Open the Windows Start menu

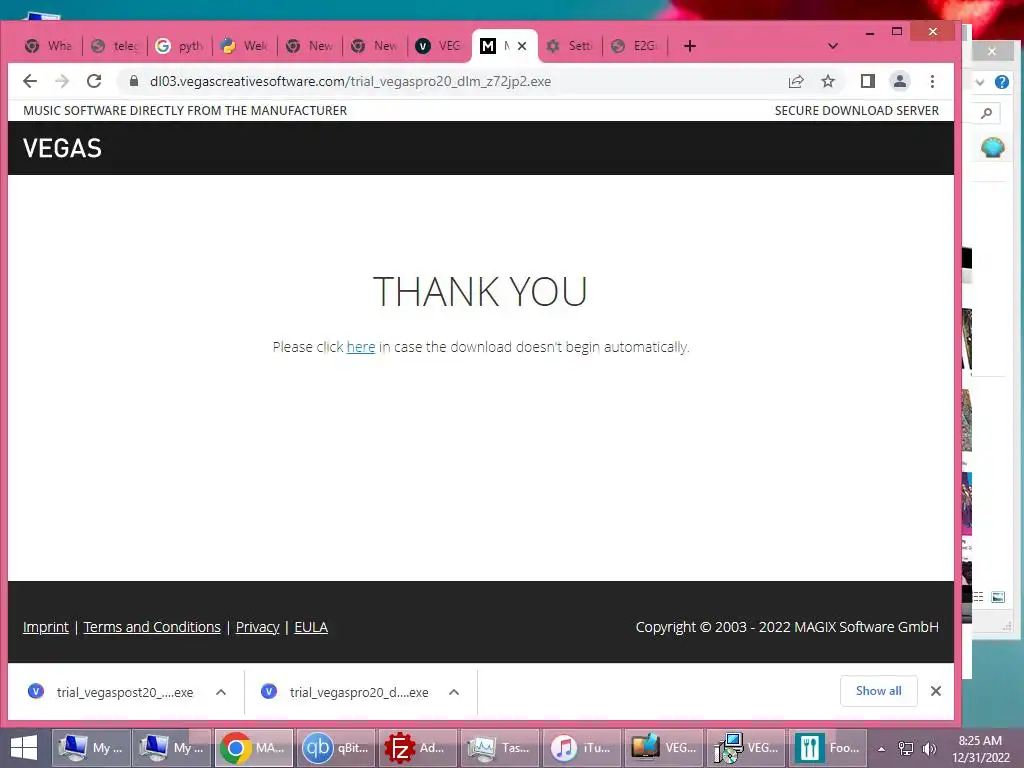tap(24, 748)
